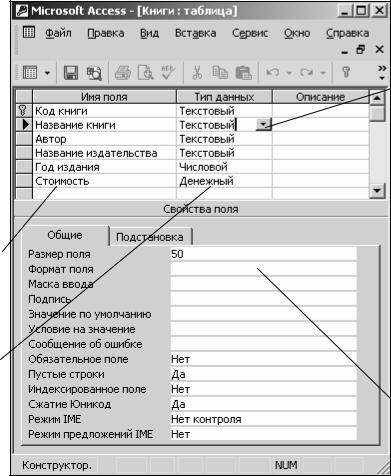Click scroll up arrow of field grid

coord(377,97)
